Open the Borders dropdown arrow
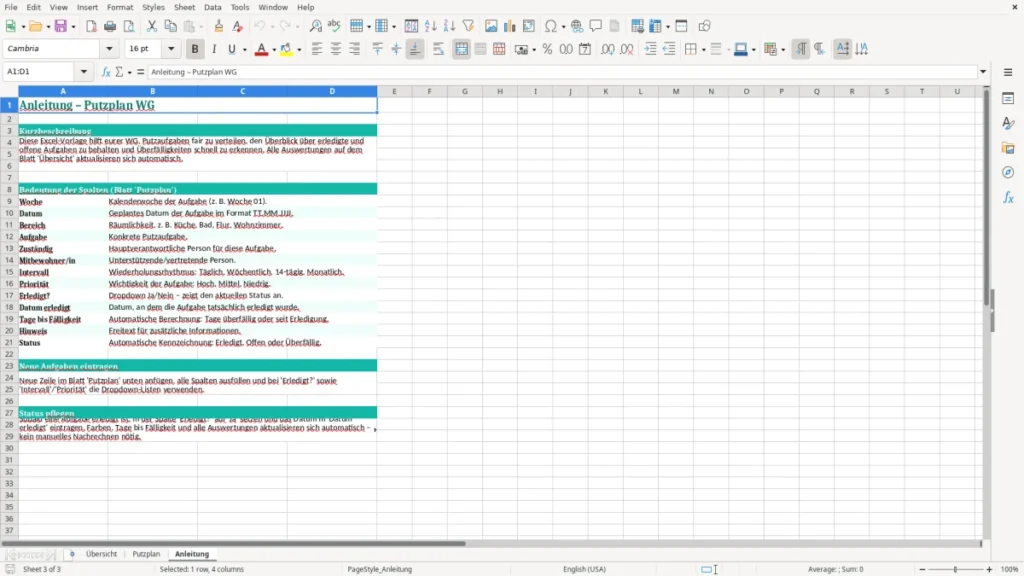This screenshot has width=1024, height=576. (x=703, y=50)
